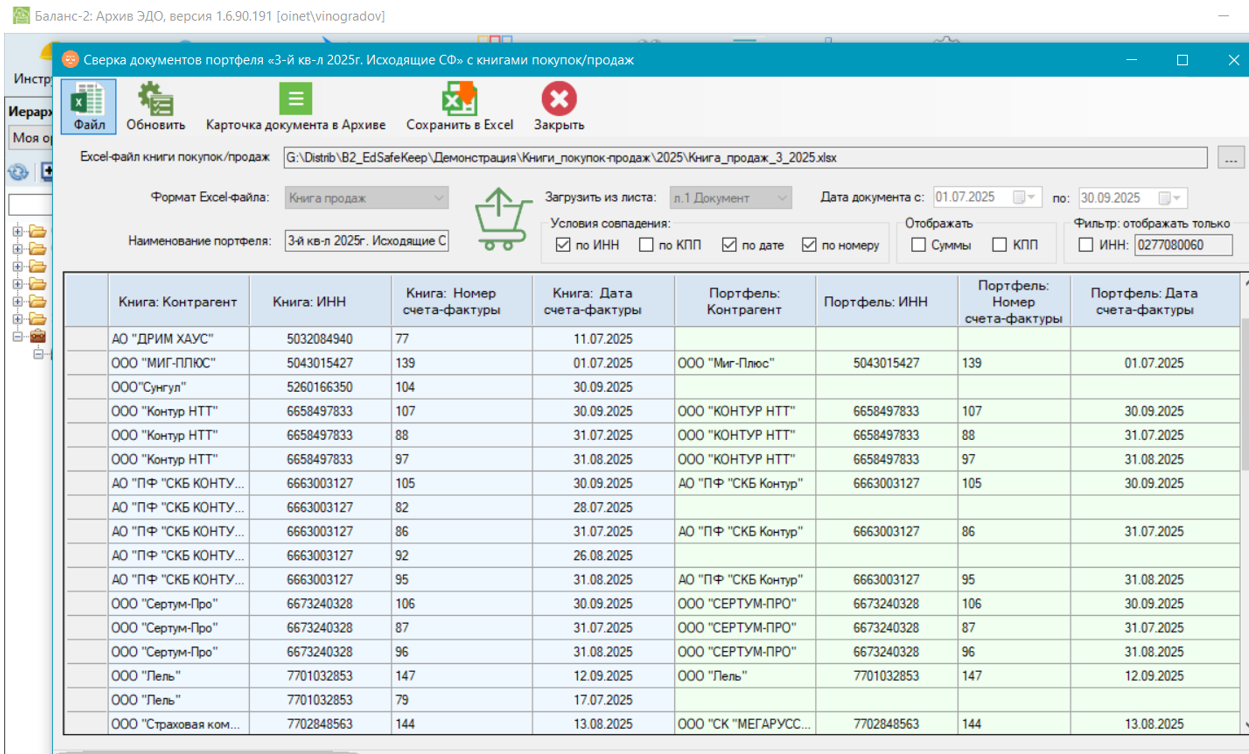Viewport: 1249px width, 754px height.
Task: Click the Наименование портфеля input field
Action: click(367, 241)
